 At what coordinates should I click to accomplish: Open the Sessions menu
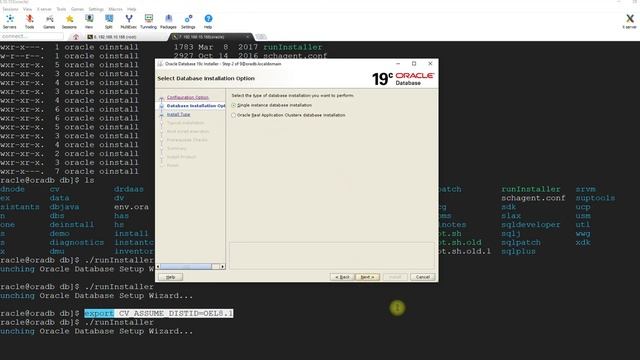point(11,9)
